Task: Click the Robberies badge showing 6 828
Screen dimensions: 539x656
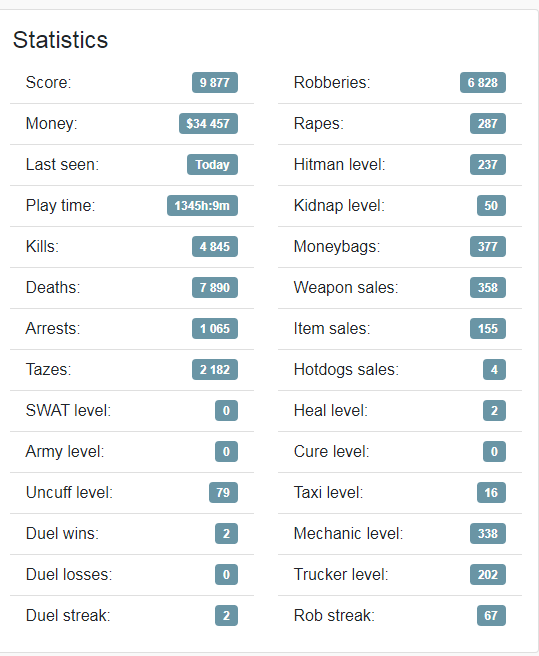Action: (x=483, y=82)
